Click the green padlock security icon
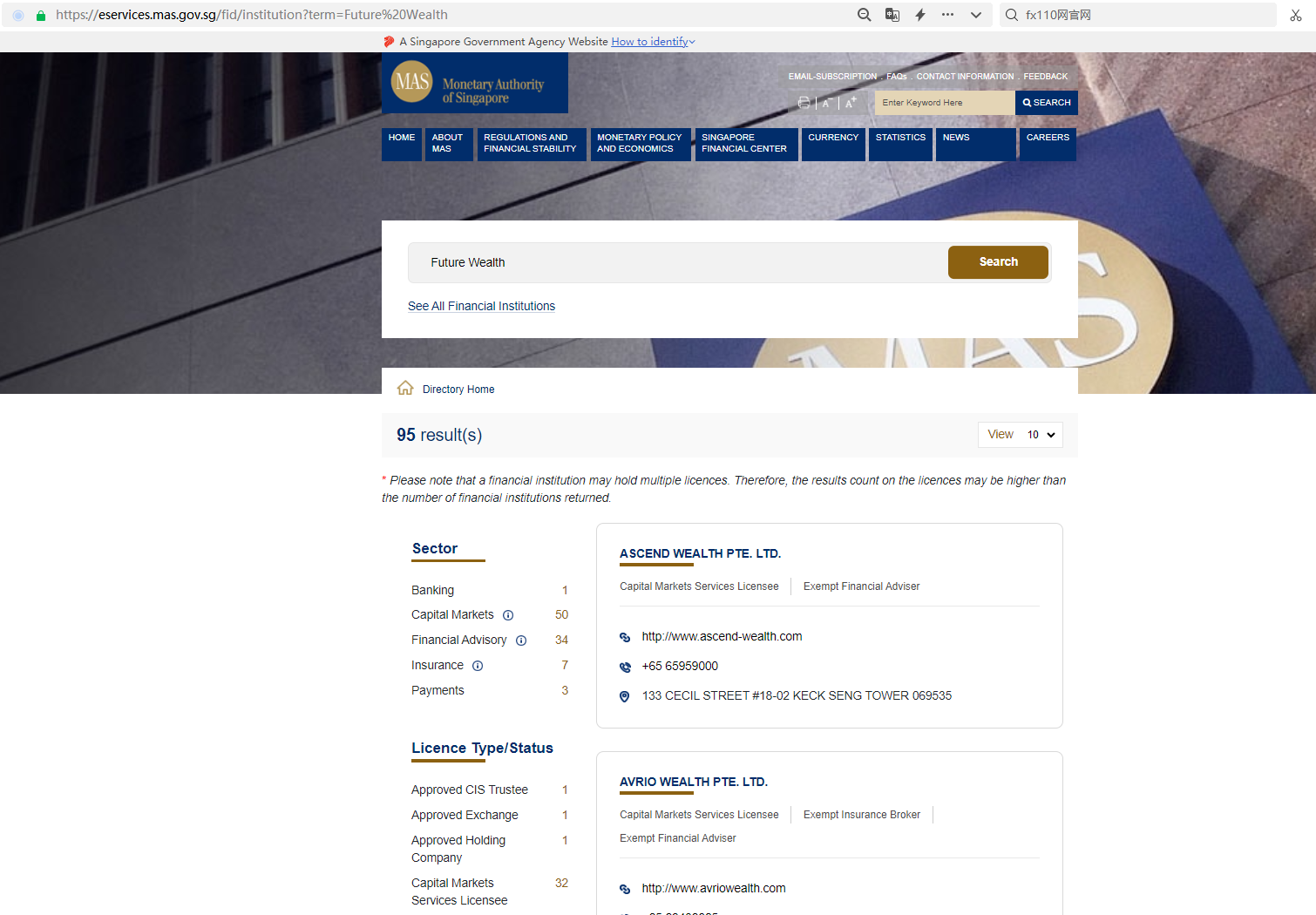1316x915 pixels. (41, 15)
